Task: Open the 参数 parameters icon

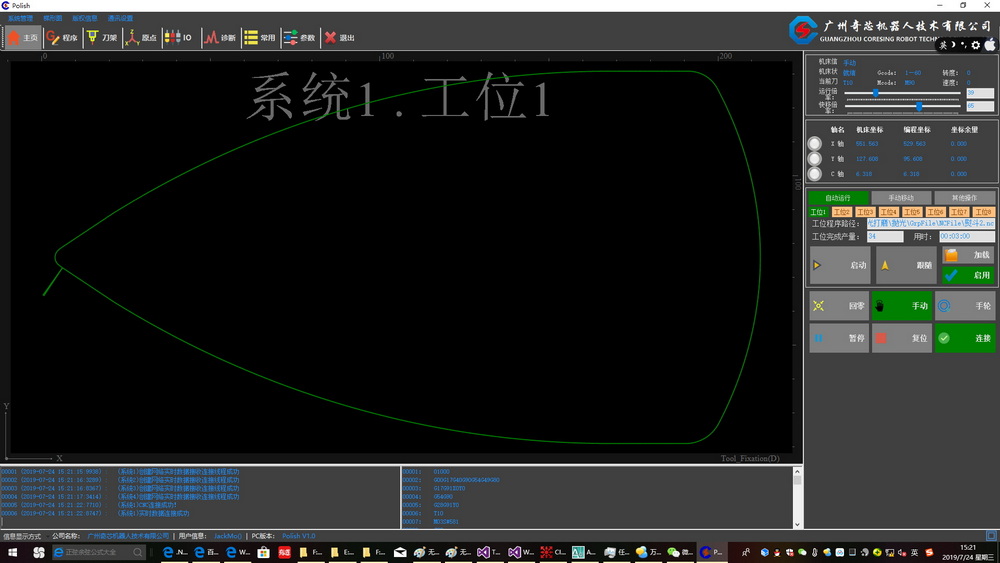Action: click(298, 38)
